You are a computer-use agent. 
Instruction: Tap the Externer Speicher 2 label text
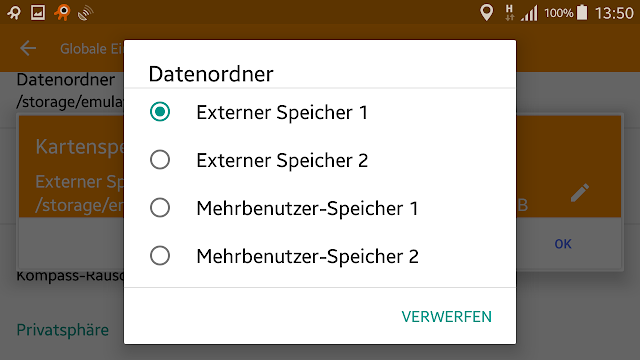pos(282,160)
